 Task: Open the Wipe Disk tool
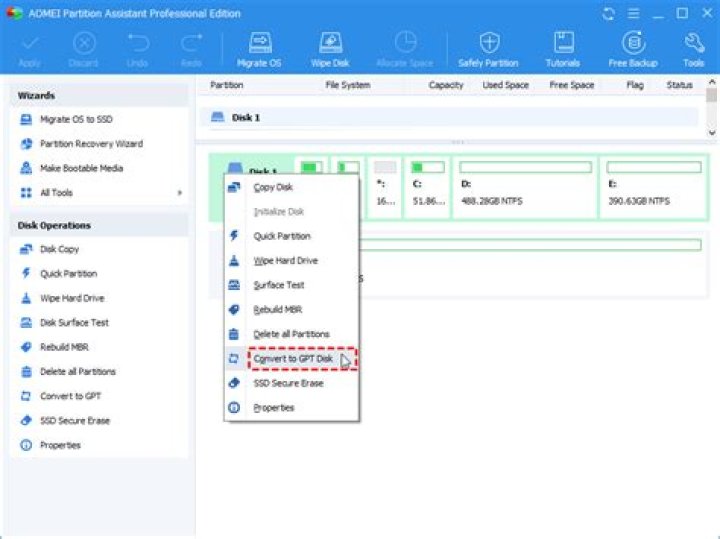tap(330, 50)
